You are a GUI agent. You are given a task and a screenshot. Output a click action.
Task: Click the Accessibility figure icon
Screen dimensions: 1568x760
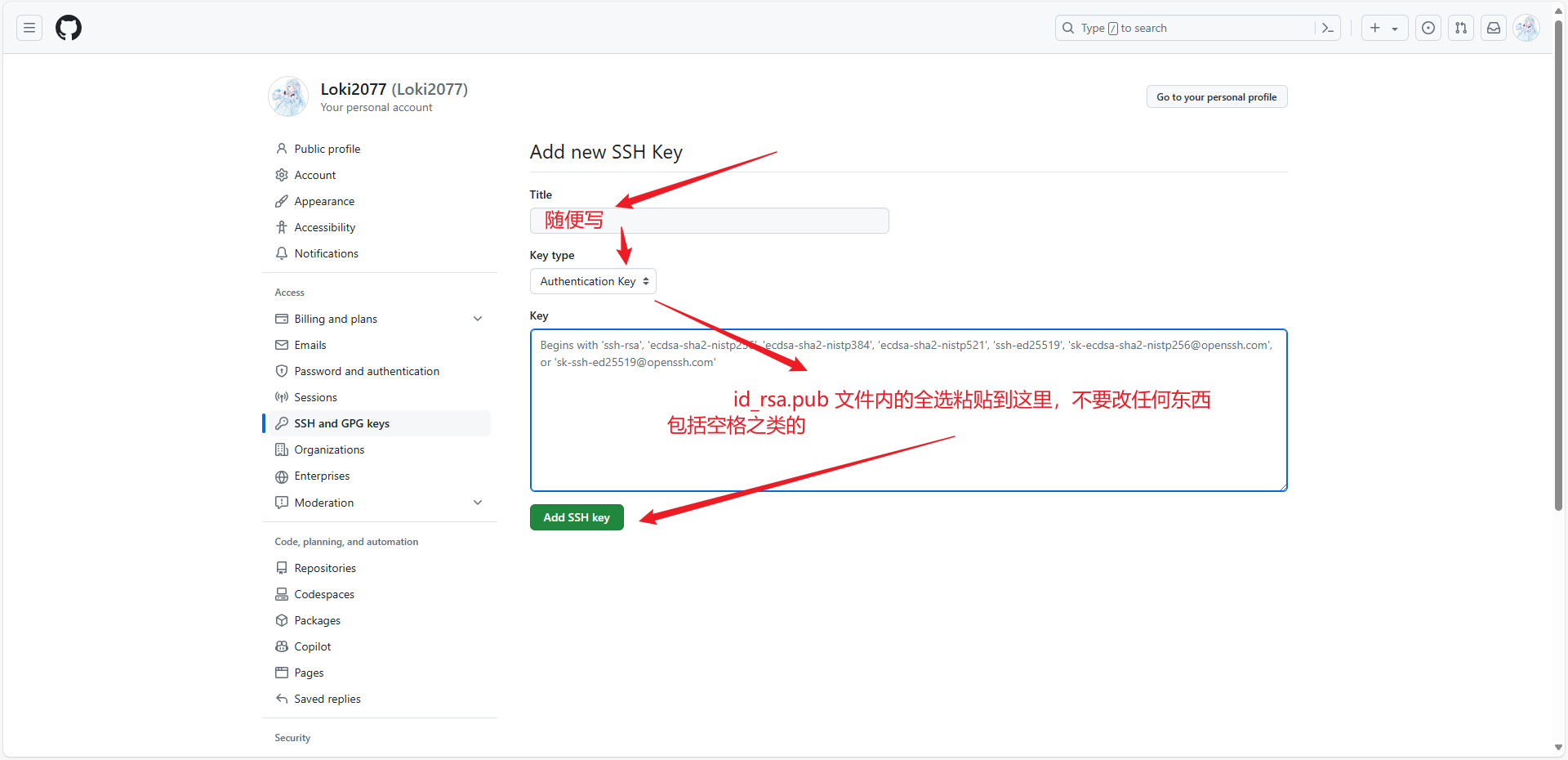click(x=282, y=227)
